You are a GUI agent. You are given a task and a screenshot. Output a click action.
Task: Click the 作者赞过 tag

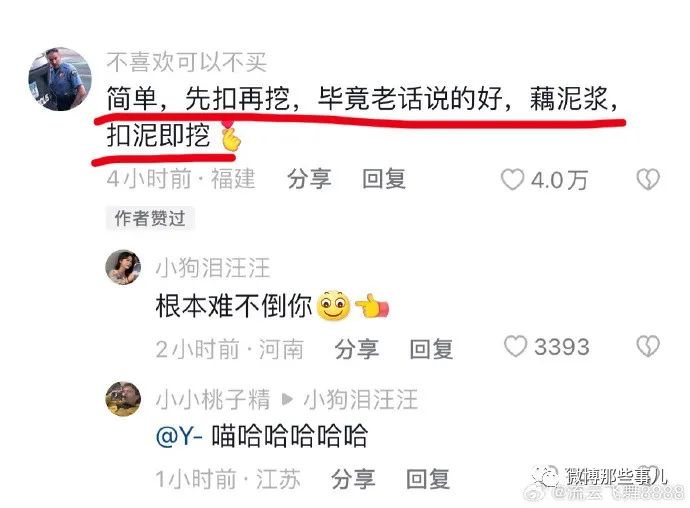pyautogui.click(x=150, y=218)
